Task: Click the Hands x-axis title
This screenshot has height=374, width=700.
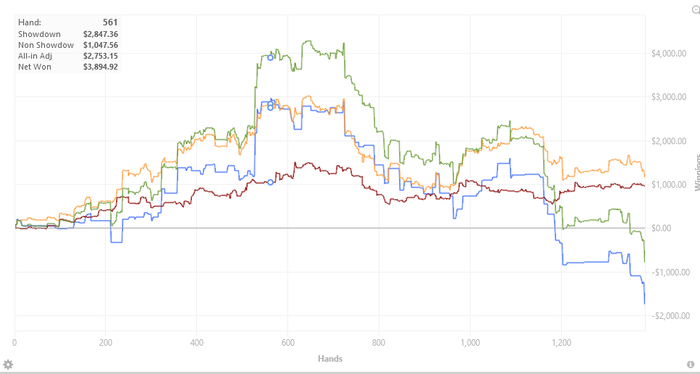Action: point(330,358)
